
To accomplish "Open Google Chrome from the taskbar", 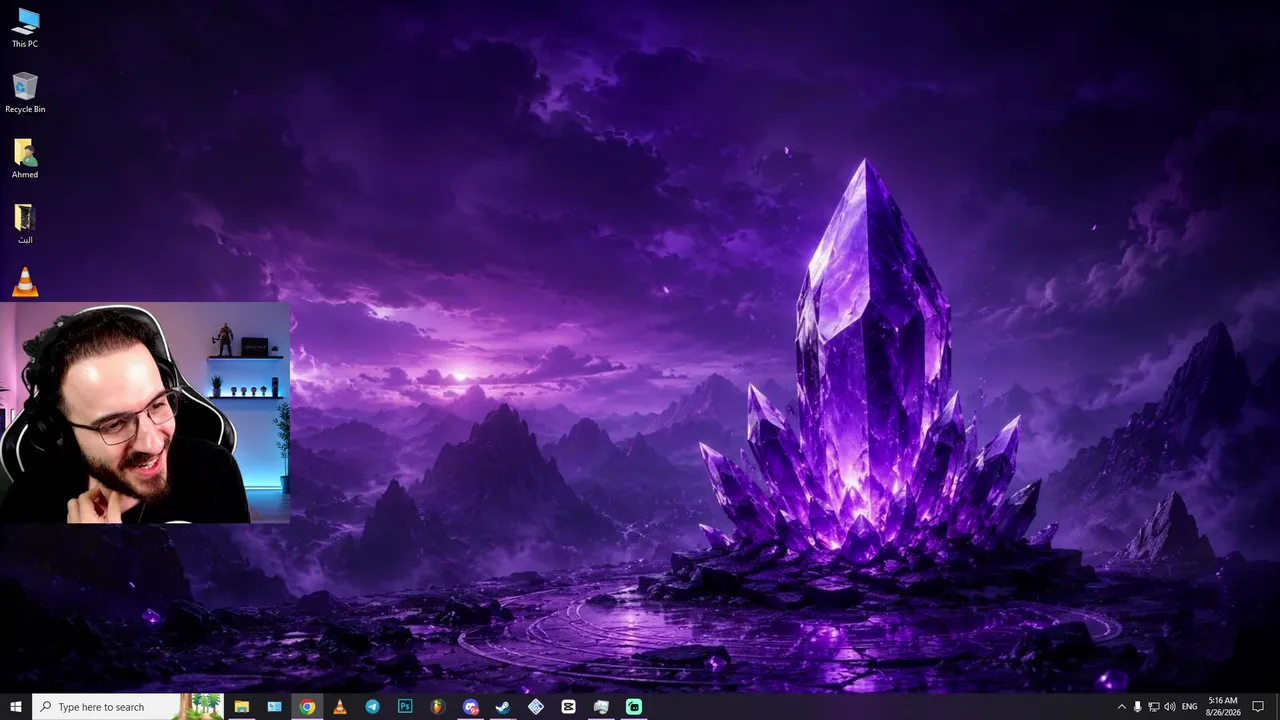I will [307, 707].
